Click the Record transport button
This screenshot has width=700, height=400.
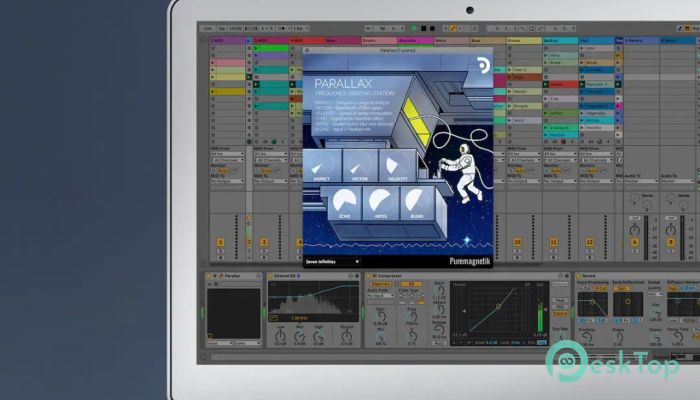432,29
